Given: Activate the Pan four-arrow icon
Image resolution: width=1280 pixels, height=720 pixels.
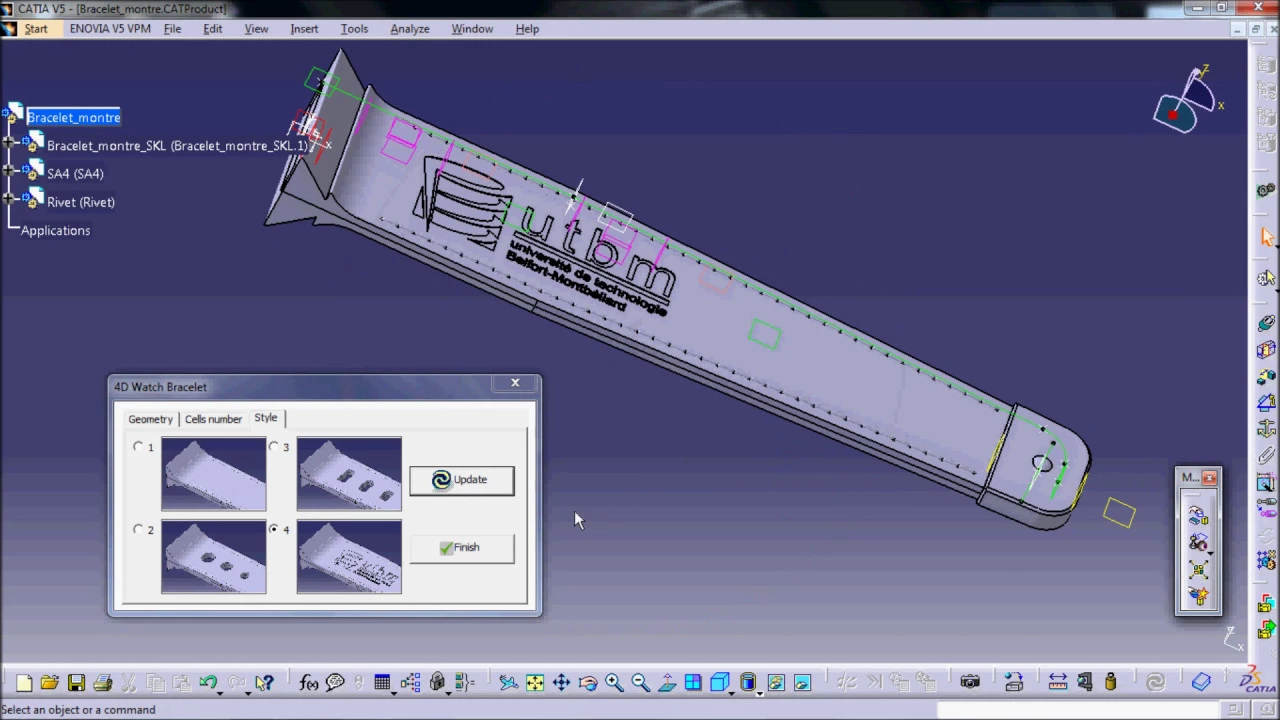Looking at the screenshot, I should pyautogui.click(x=561, y=683).
